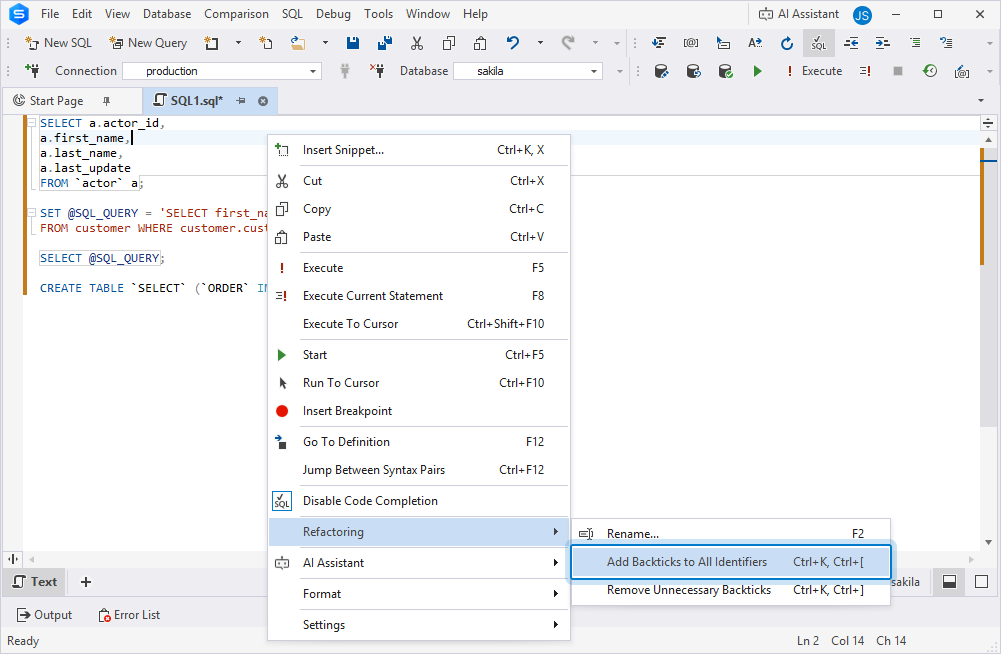Close the SQL1.sql tab
This screenshot has width=1001, height=654.
[262, 101]
